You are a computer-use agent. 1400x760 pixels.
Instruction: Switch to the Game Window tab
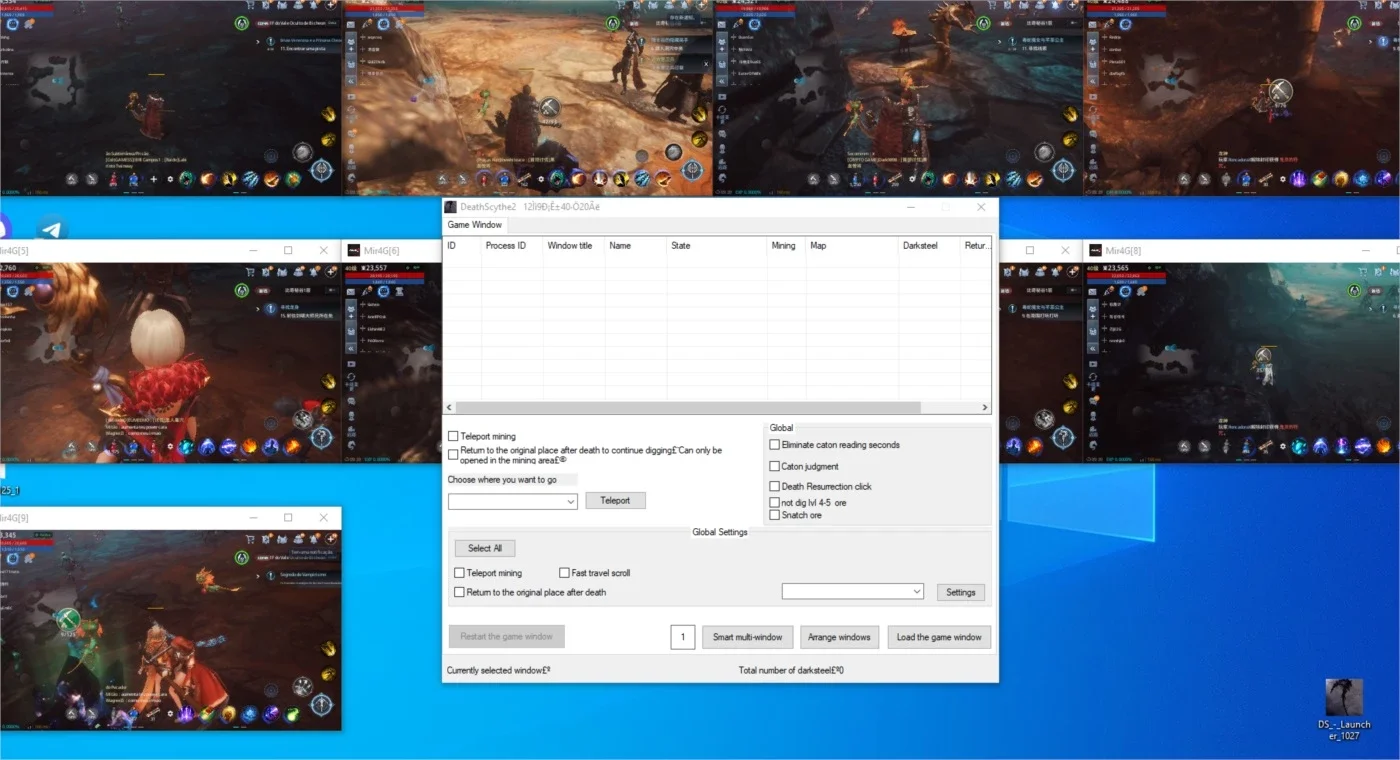click(x=475, y=225)
